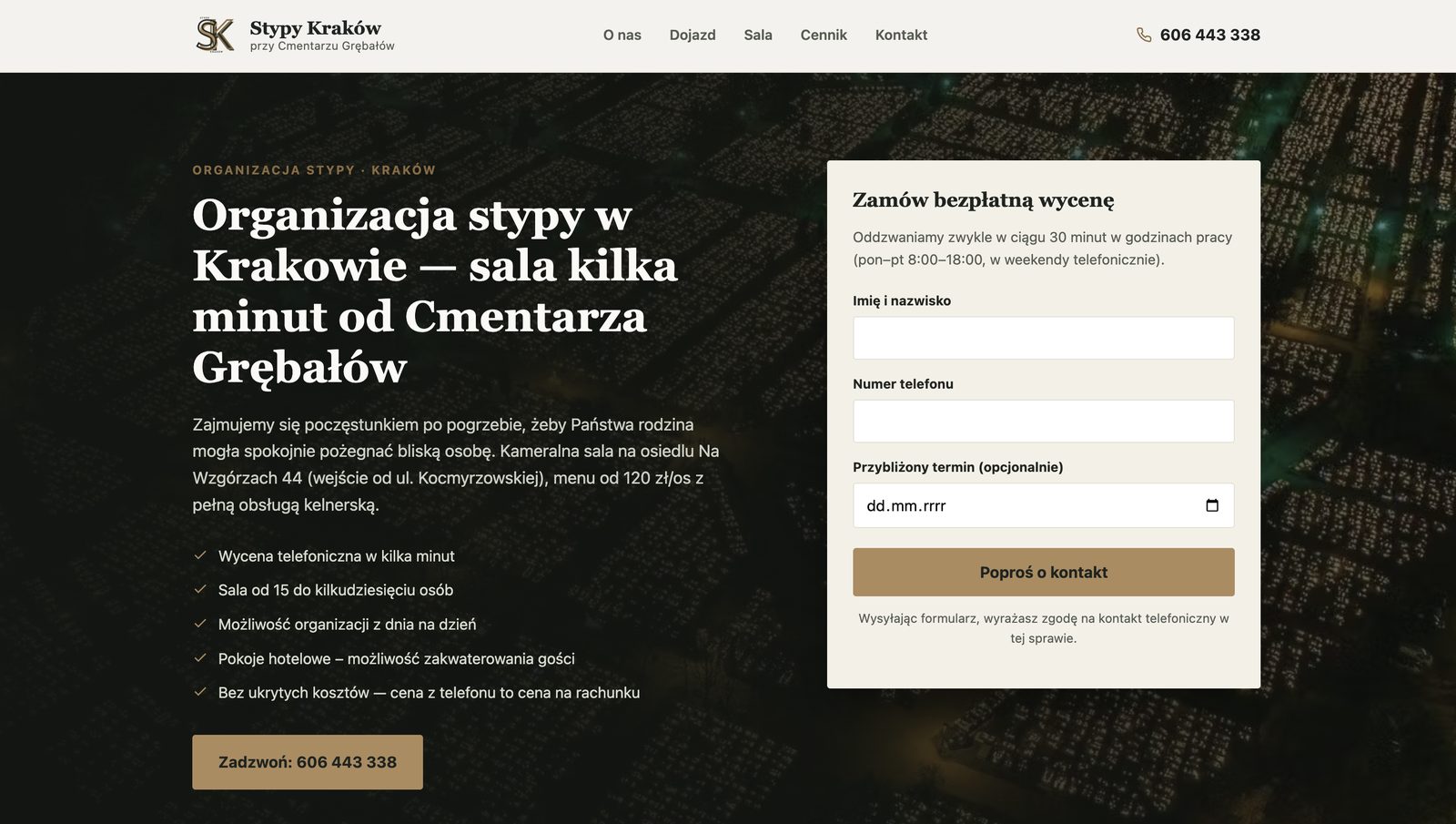The height and width of the screenshot is (824, 1456).
Task: Click the Oddzwaniamy zwykle w ciągu 30 minut text
Action: (1043, 248)
